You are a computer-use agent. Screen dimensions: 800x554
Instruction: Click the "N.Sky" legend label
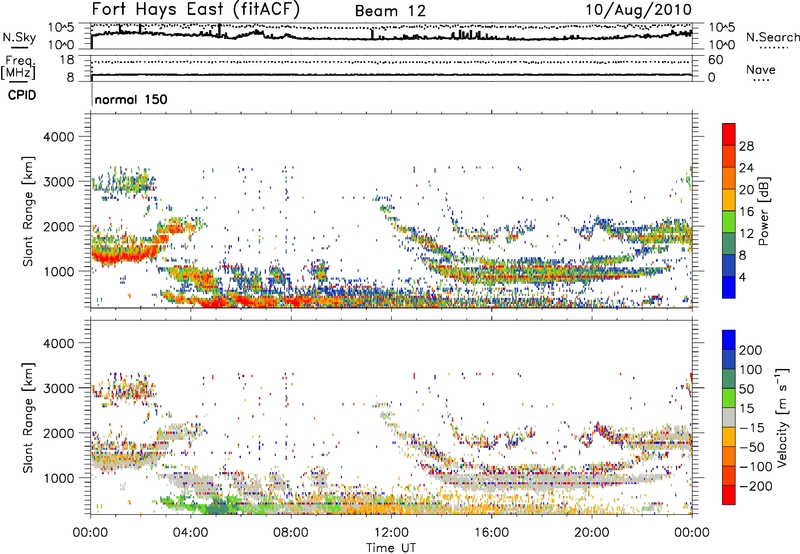(19, 37)
